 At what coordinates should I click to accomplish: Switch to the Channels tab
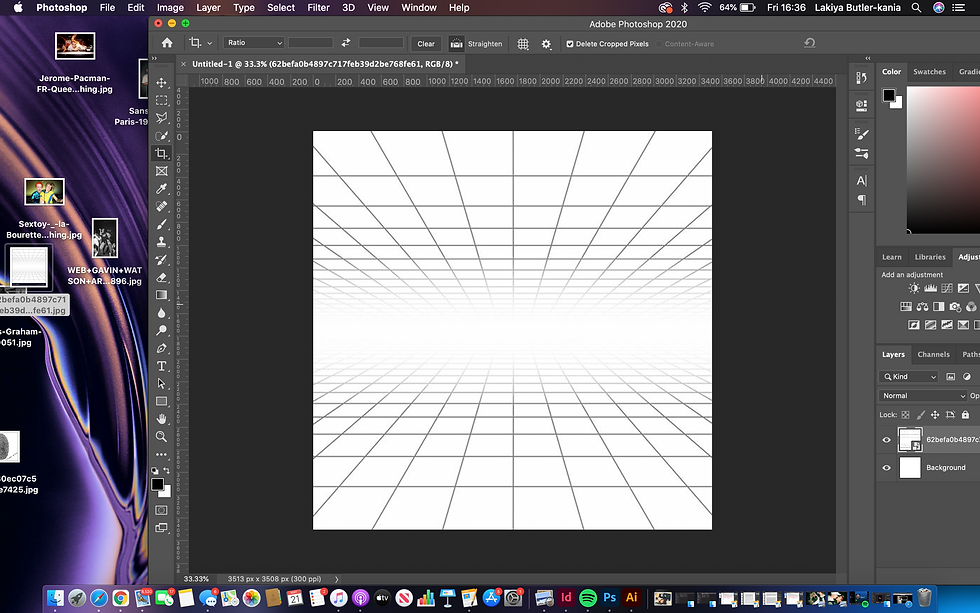click(x=933, y=354)
